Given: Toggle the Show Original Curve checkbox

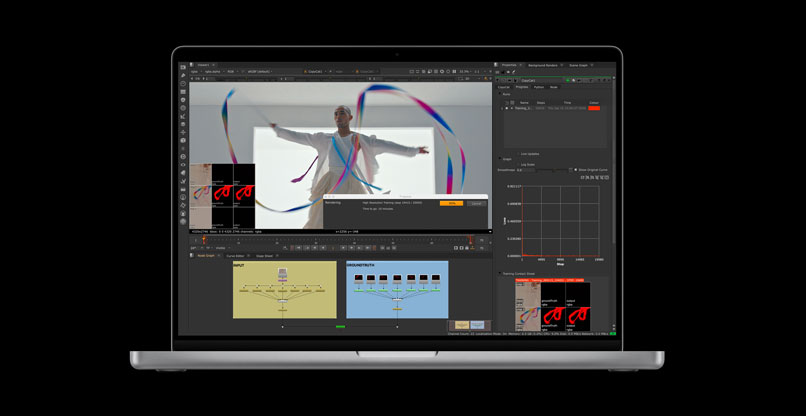Looking at the screenshot, I should coord(575,169).
